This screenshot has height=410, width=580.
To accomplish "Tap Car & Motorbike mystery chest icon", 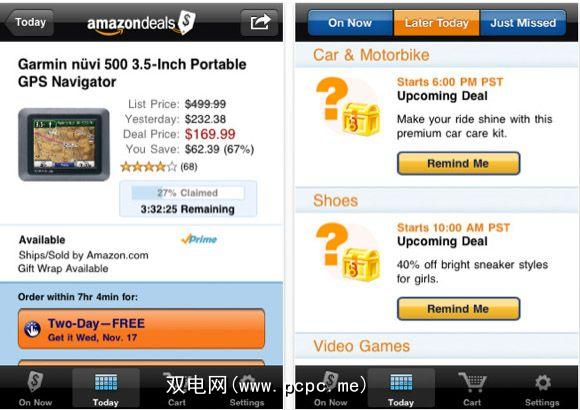I will (x=348, y=107).
